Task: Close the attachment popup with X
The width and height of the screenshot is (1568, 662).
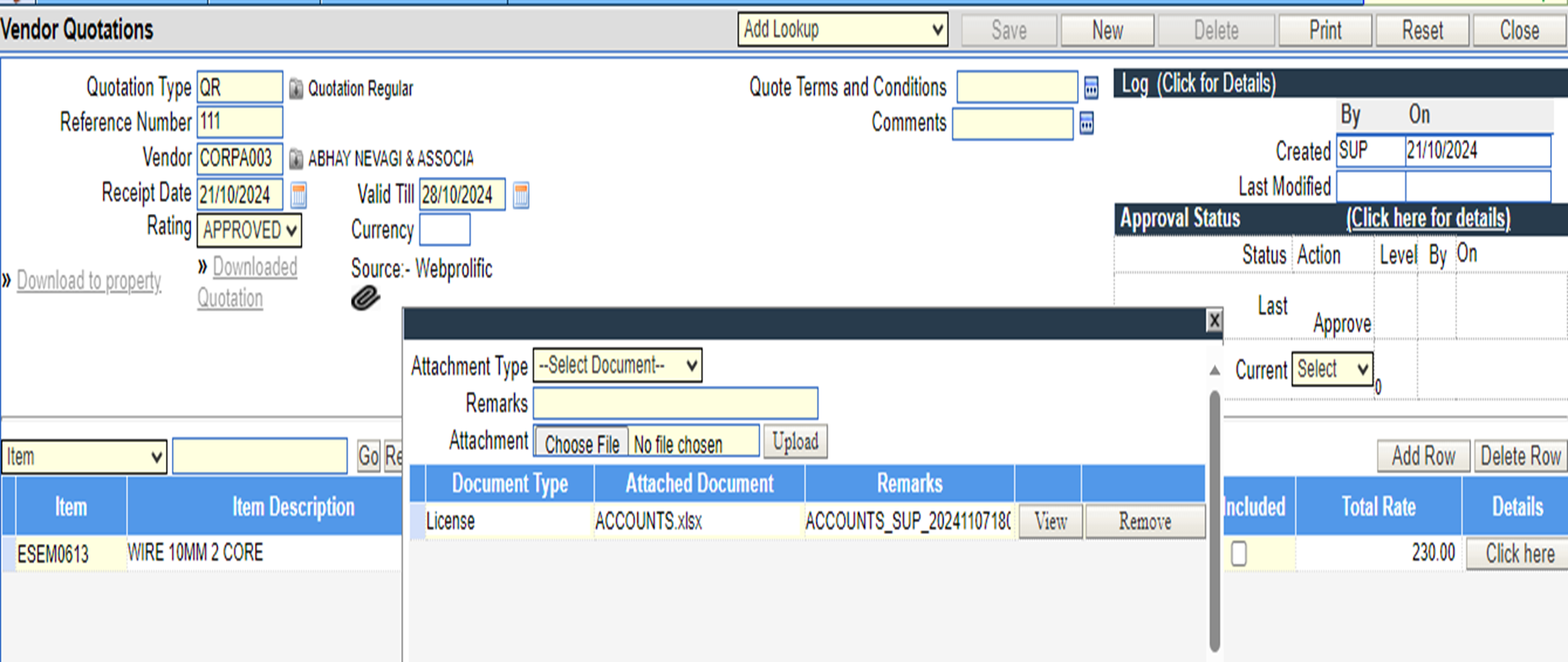Action: (1213, 321)
